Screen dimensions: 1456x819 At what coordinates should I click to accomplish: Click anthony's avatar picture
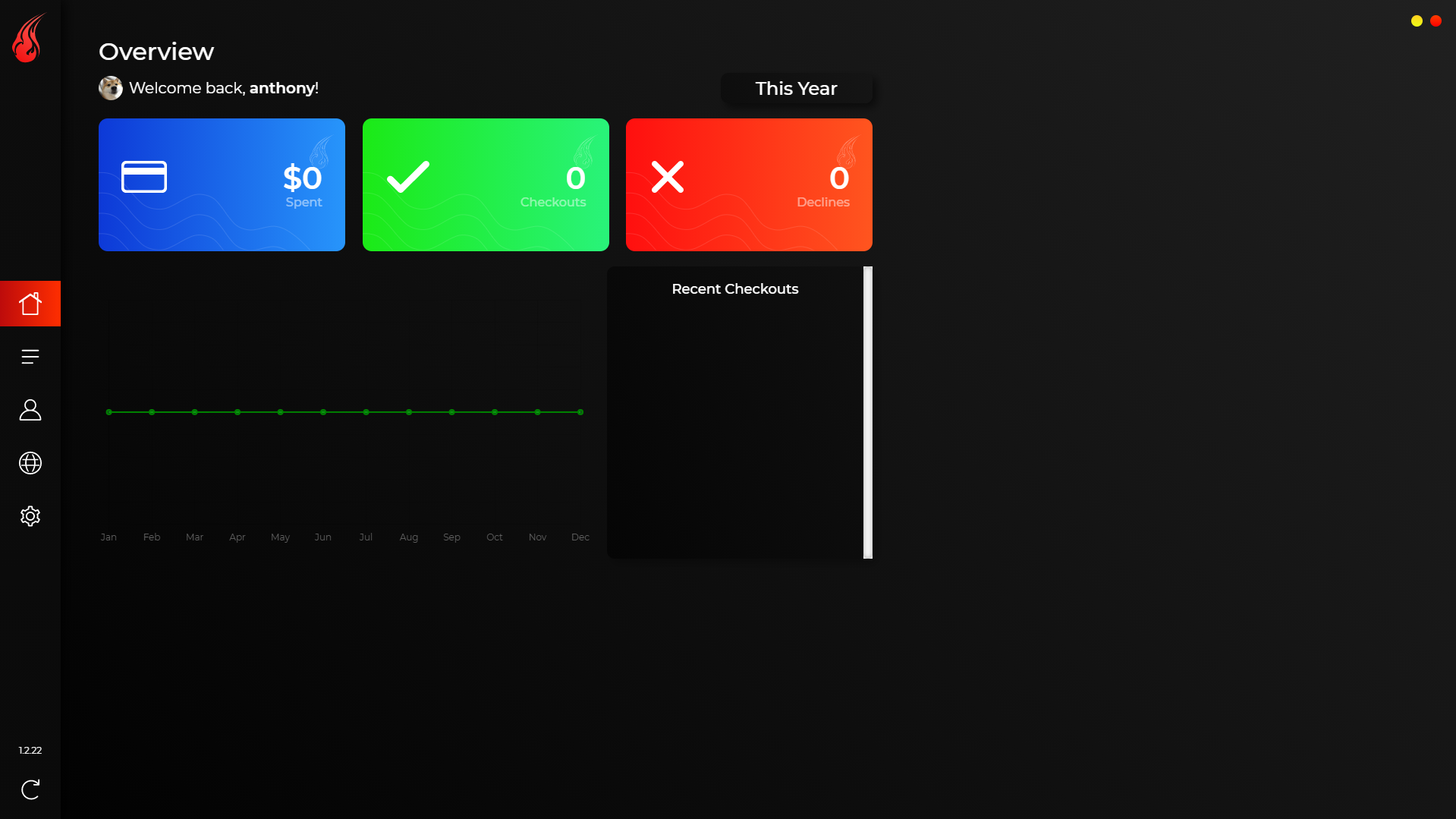point(111,88)
